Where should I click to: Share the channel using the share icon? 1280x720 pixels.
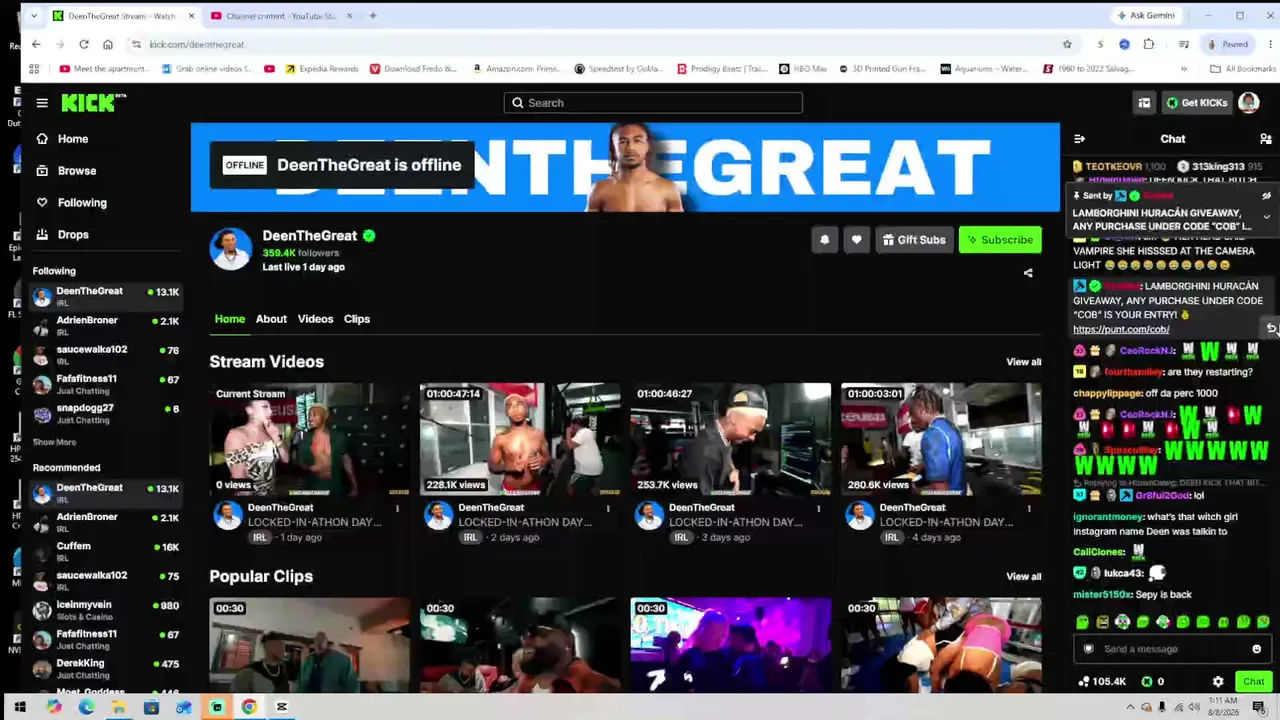pos(1028,273)
